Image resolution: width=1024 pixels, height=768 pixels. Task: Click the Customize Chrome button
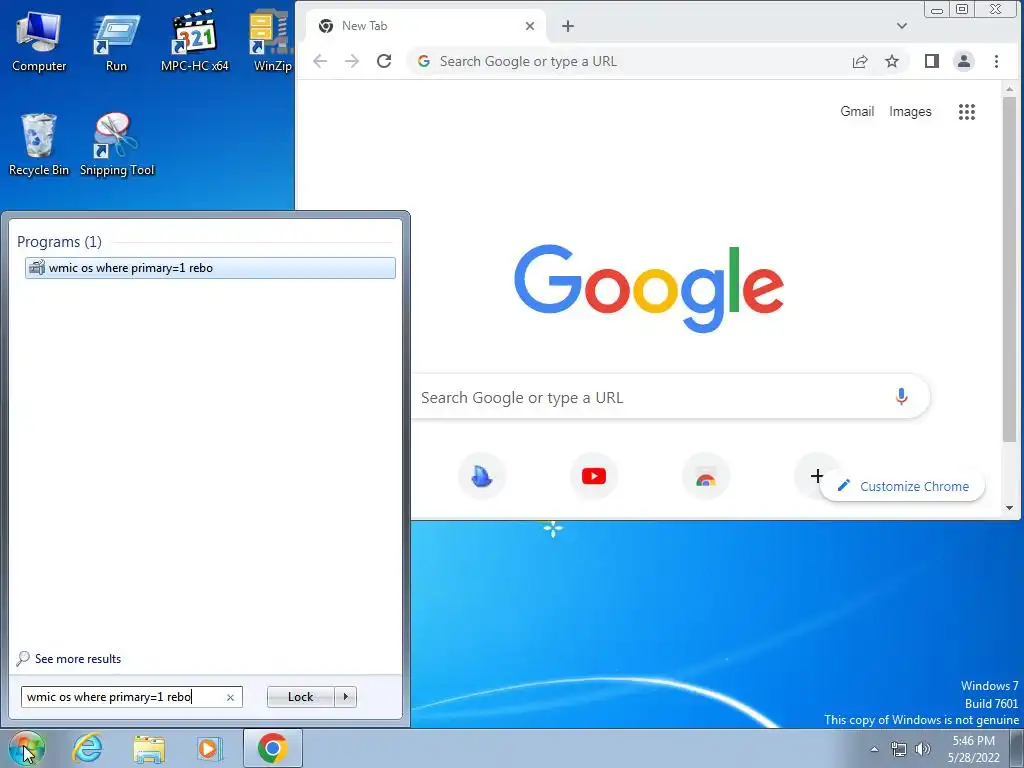pyautogui.click(x=902, y=487)
